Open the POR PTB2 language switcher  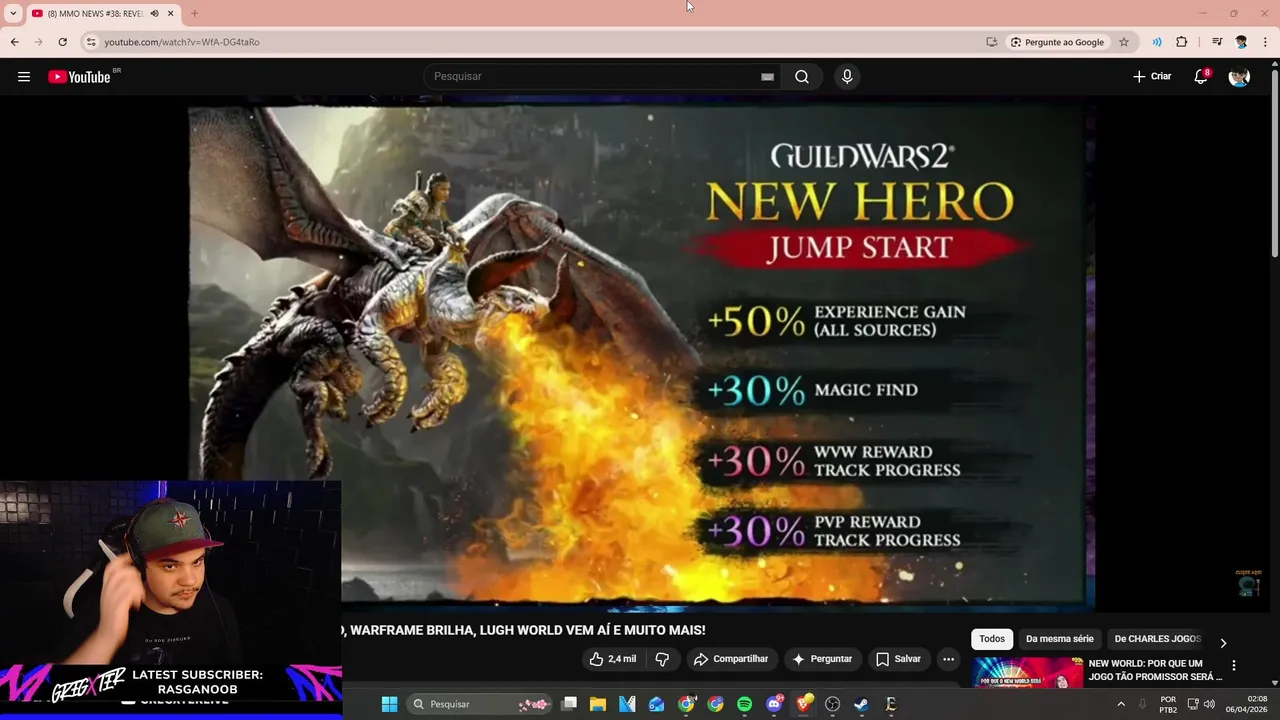[1168, 704]
